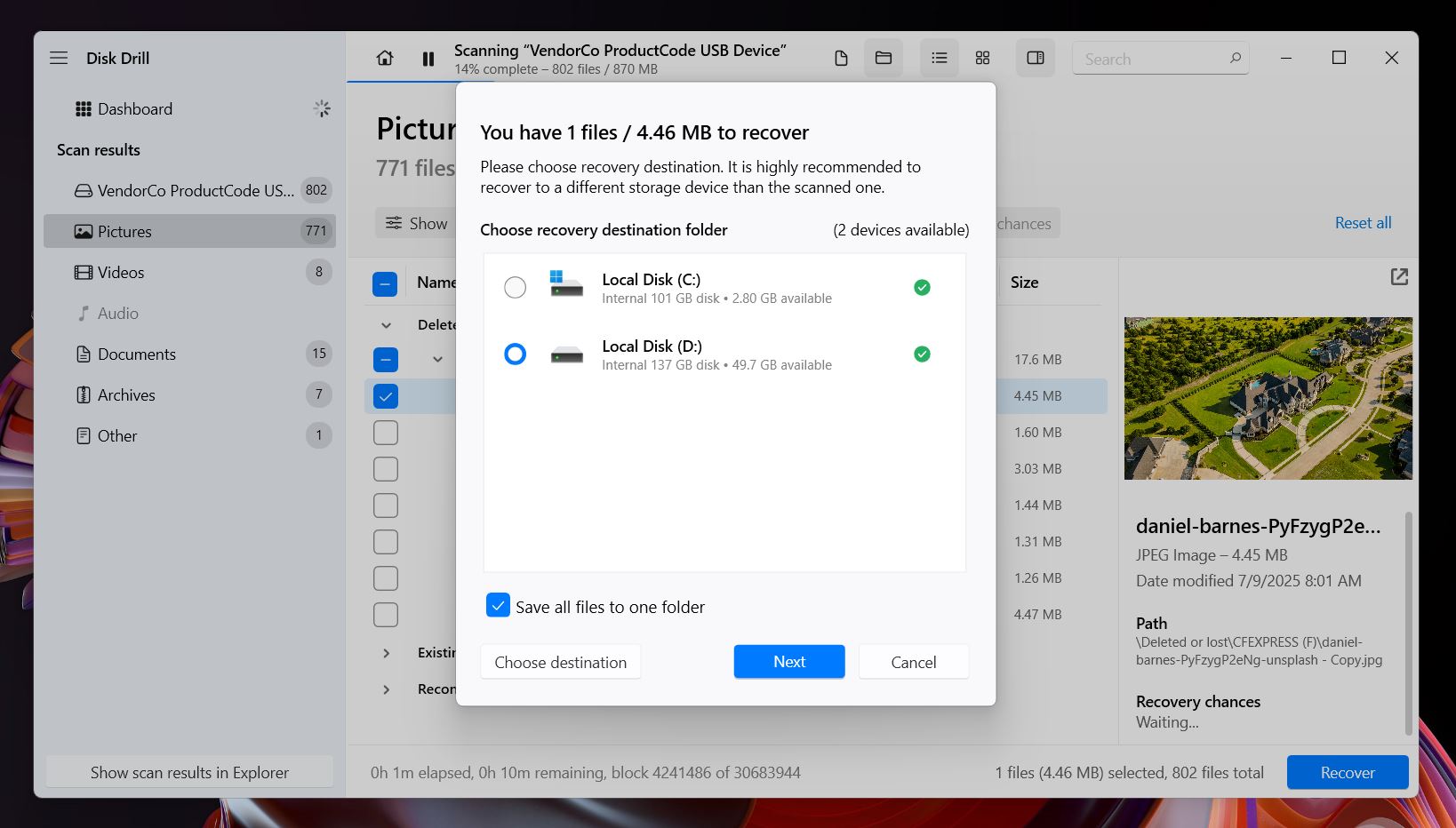
Task: Click the Show filters button
Action: coord(416,223)
